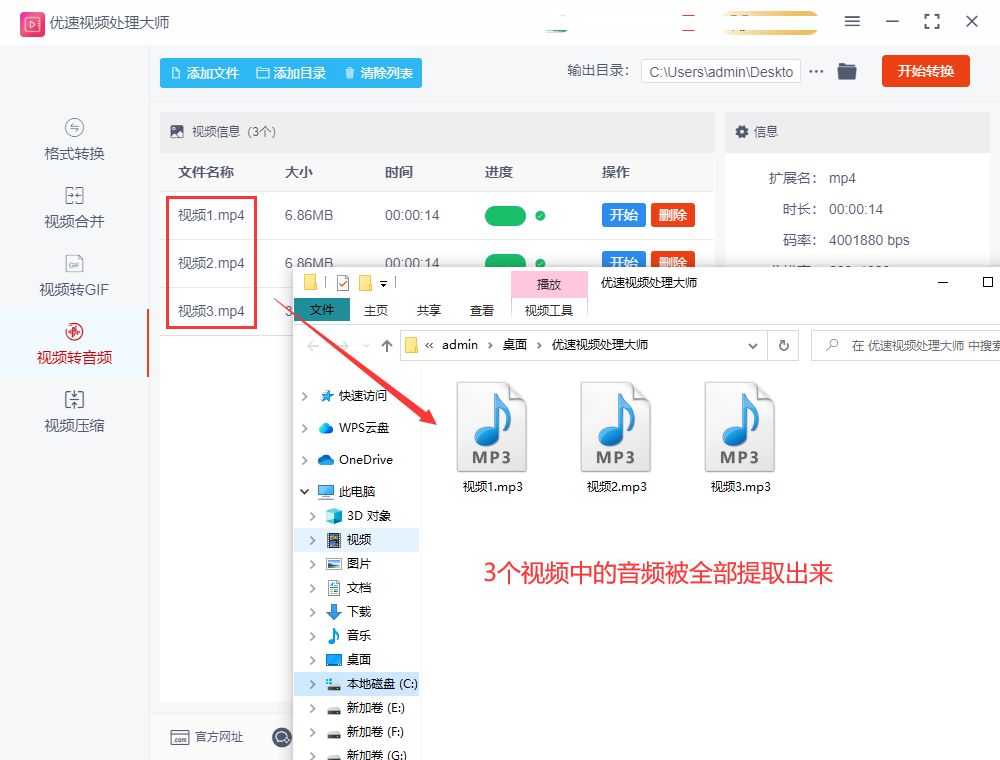Open the 格式转换 format conversion module

(x=74, y=140)
